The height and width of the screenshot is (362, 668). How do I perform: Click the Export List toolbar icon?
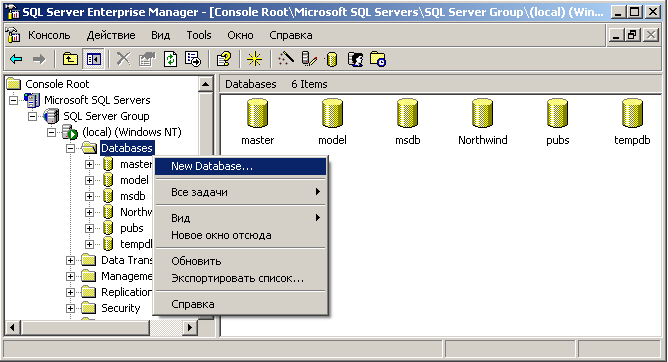pyautogui.click(x=193, y=59)
